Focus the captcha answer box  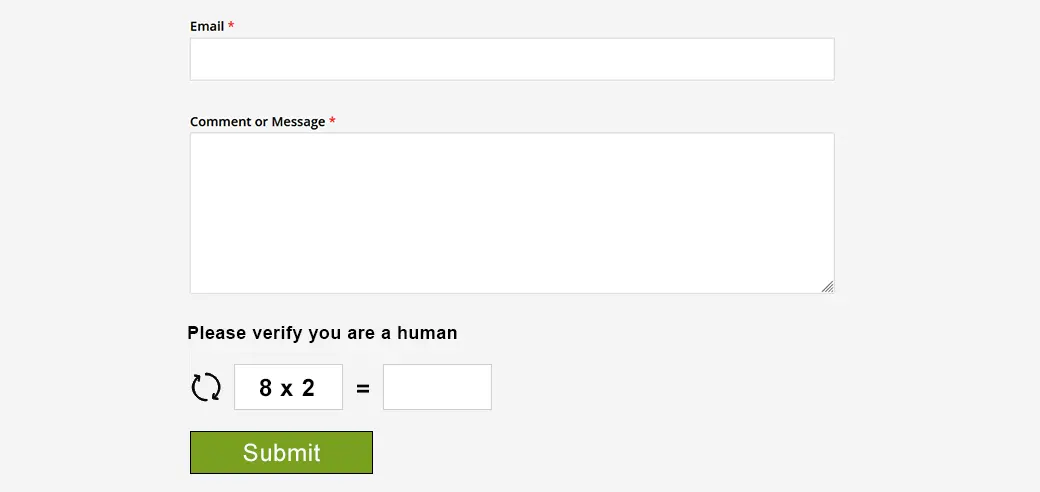pos(437,387)
